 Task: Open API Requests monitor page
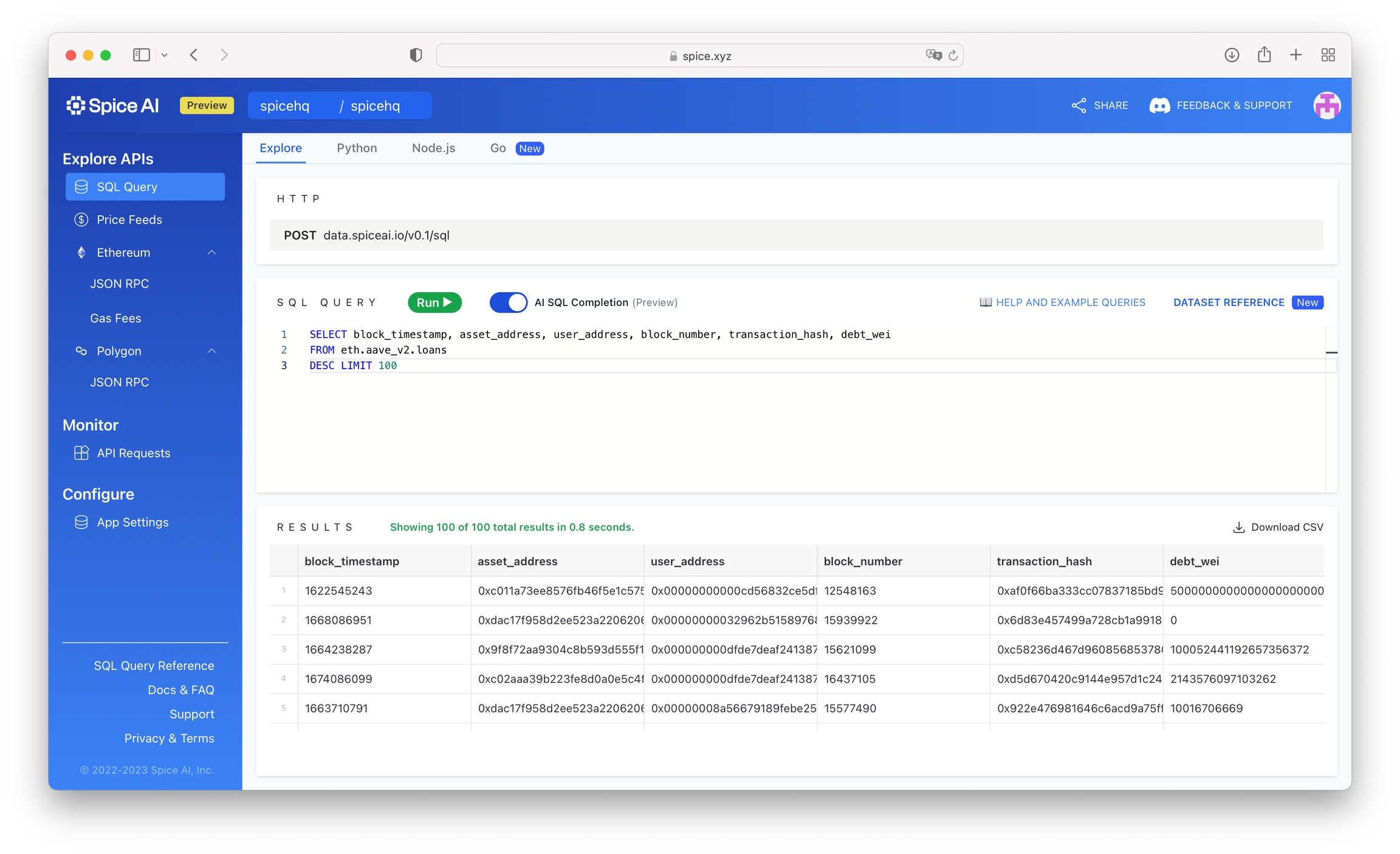133,453
